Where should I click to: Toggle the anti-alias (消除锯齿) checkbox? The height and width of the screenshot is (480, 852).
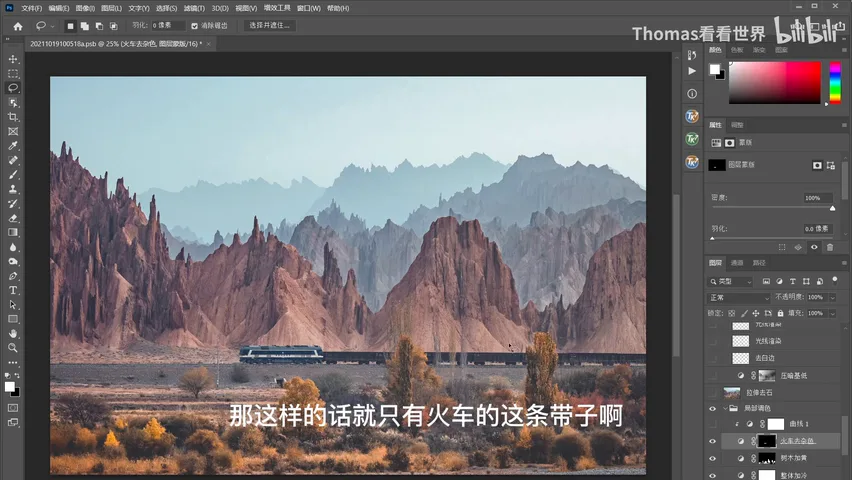point(195,26)
